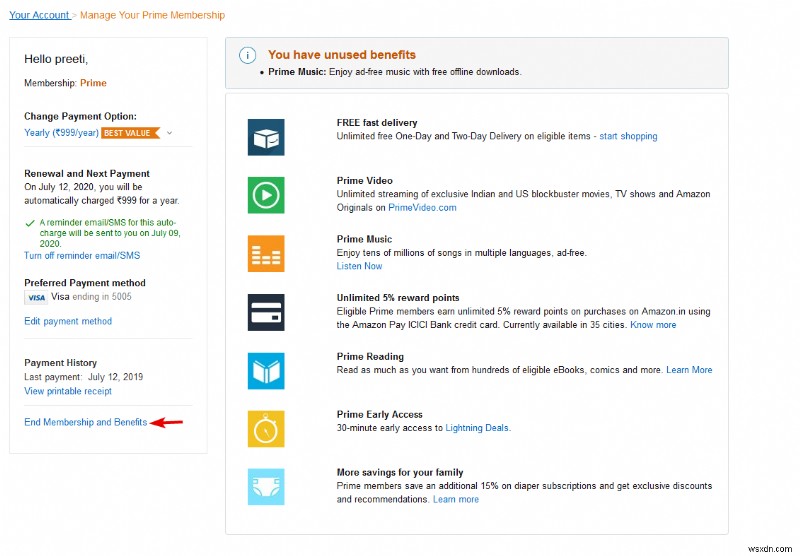This screenshot has height=556, width=800.
Task: Click the Prime Reading book icon
Action: click(x=266, y=371)
